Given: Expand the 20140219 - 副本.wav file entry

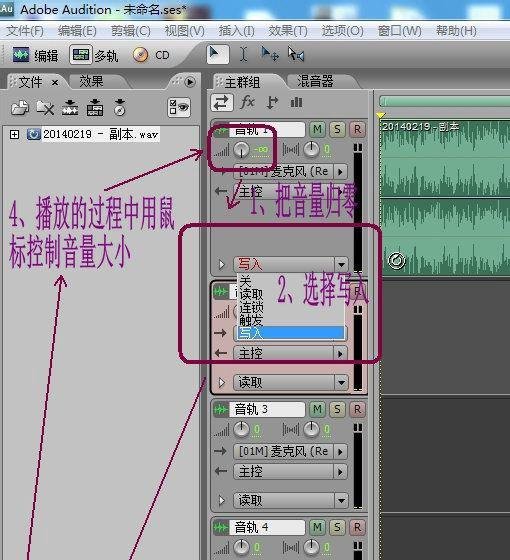Looking at the screenshot, I should (x=14, y=135).
